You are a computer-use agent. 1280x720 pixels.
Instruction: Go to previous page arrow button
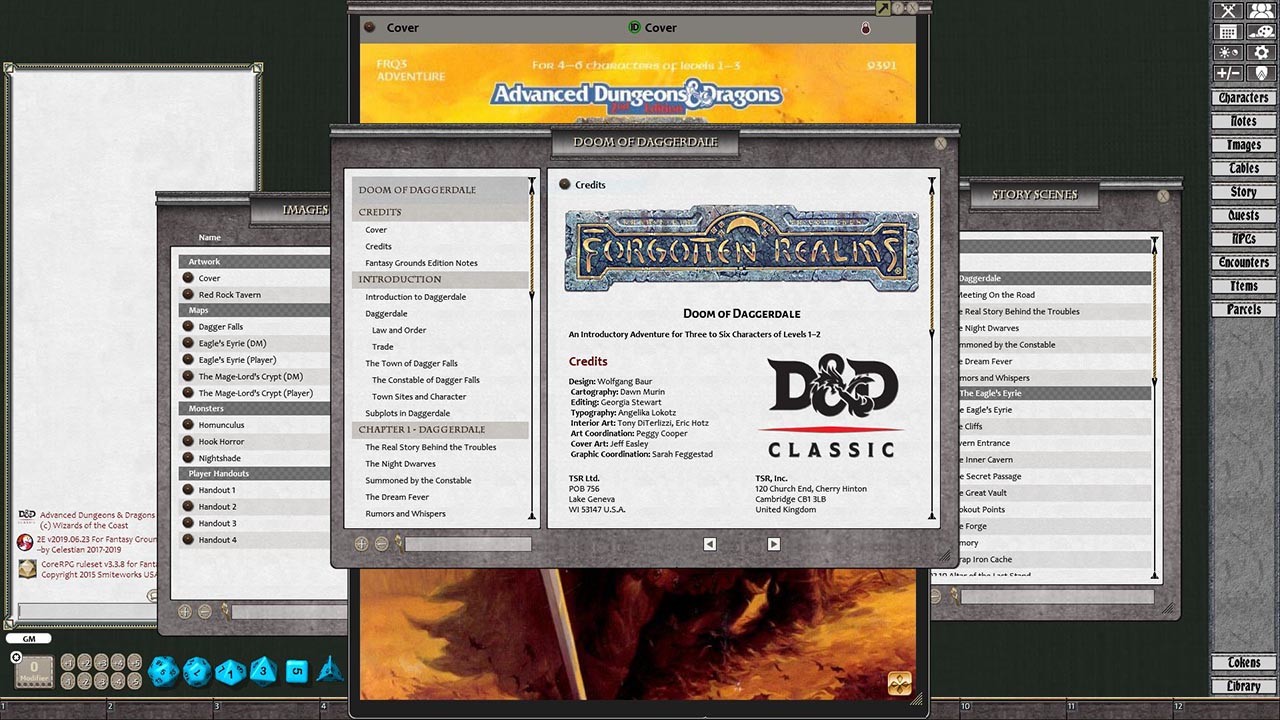tap(709, 544)
